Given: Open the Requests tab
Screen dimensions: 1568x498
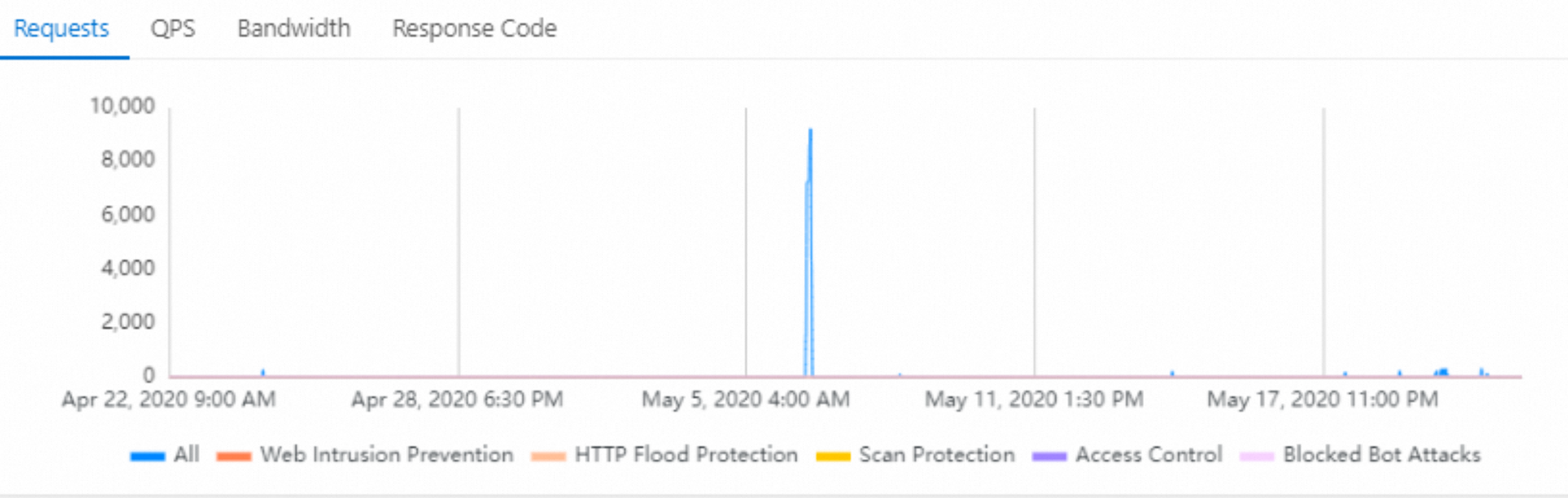Looking at the screenshot, I should point(62,29).
